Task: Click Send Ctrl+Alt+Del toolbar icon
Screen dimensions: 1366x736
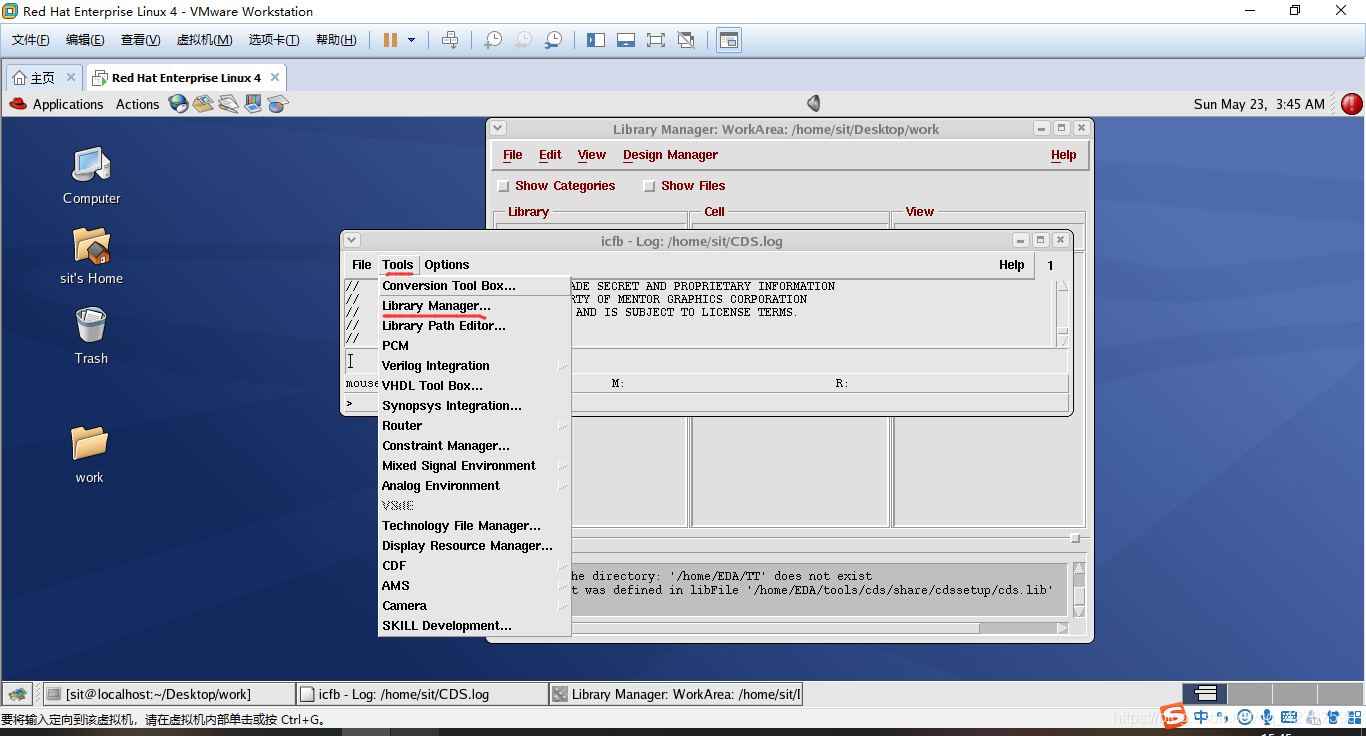Action: pos(450,40)
